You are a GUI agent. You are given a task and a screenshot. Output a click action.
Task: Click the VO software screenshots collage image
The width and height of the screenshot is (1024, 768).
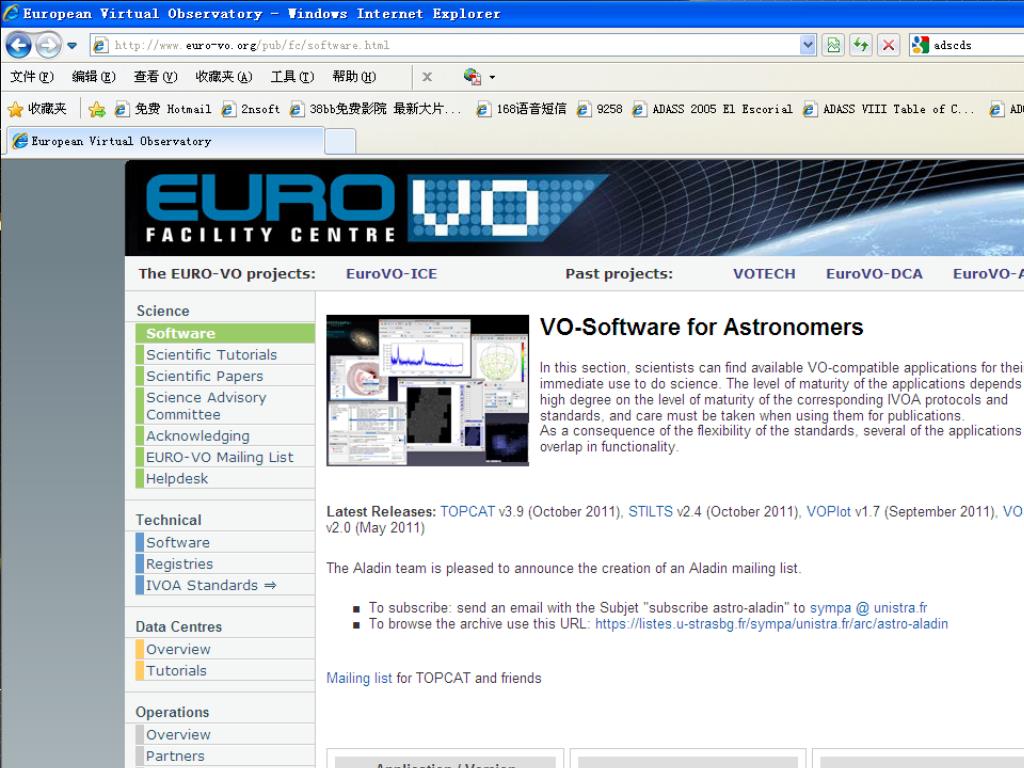coord(428,391)
